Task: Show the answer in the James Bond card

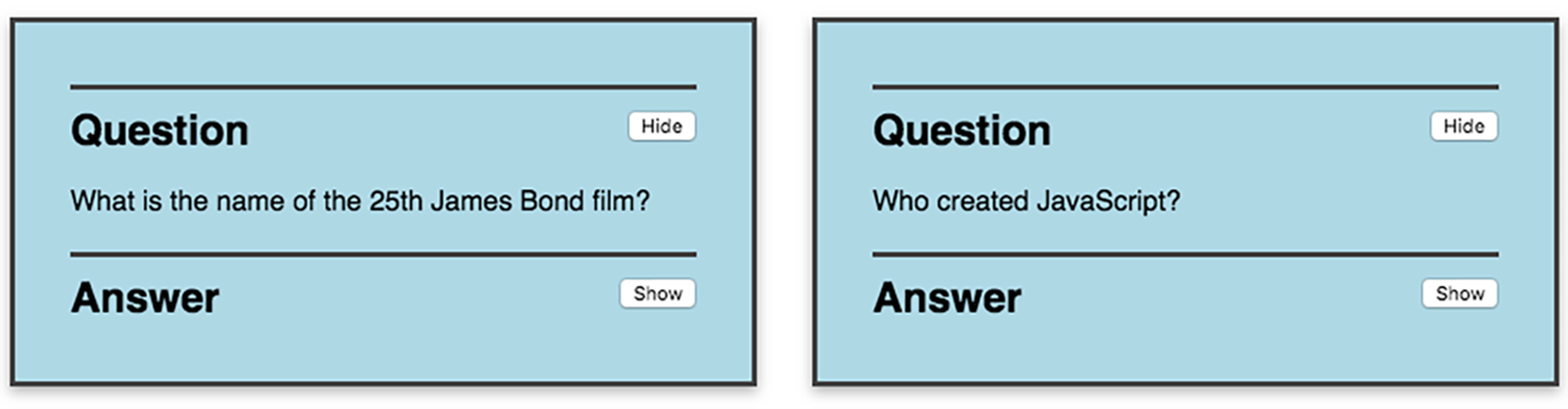Action: 658,294
